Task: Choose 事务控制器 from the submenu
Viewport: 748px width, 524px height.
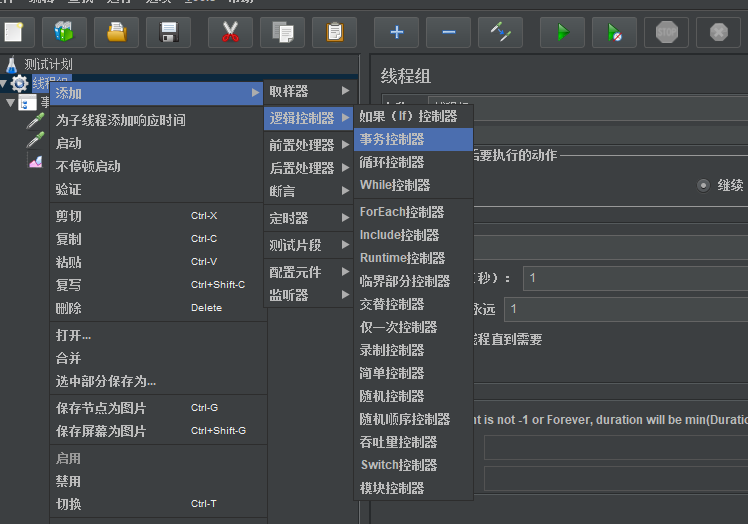Action: tap(414, 139)
